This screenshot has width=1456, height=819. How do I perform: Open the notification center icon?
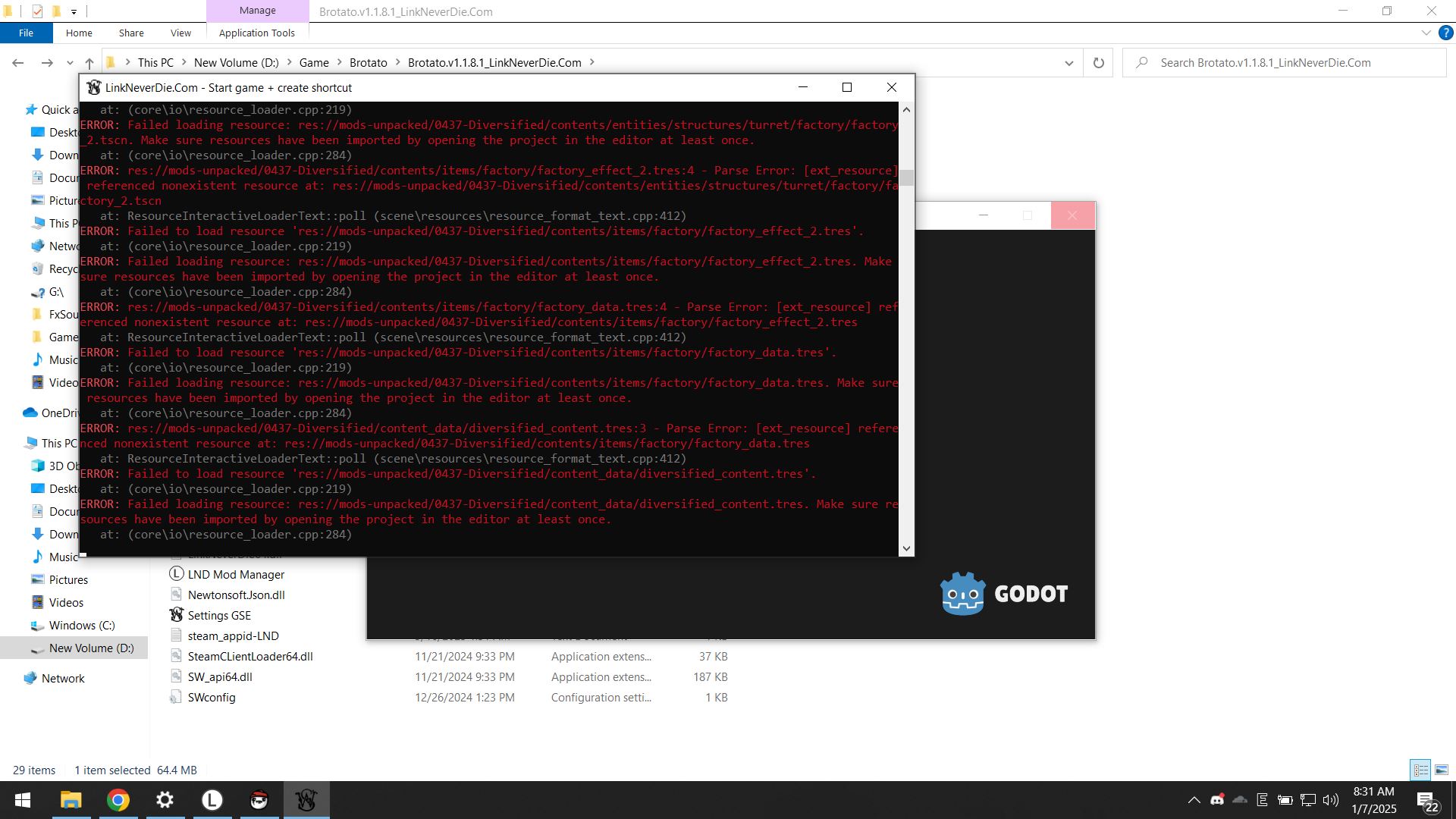click(1426, 801)
